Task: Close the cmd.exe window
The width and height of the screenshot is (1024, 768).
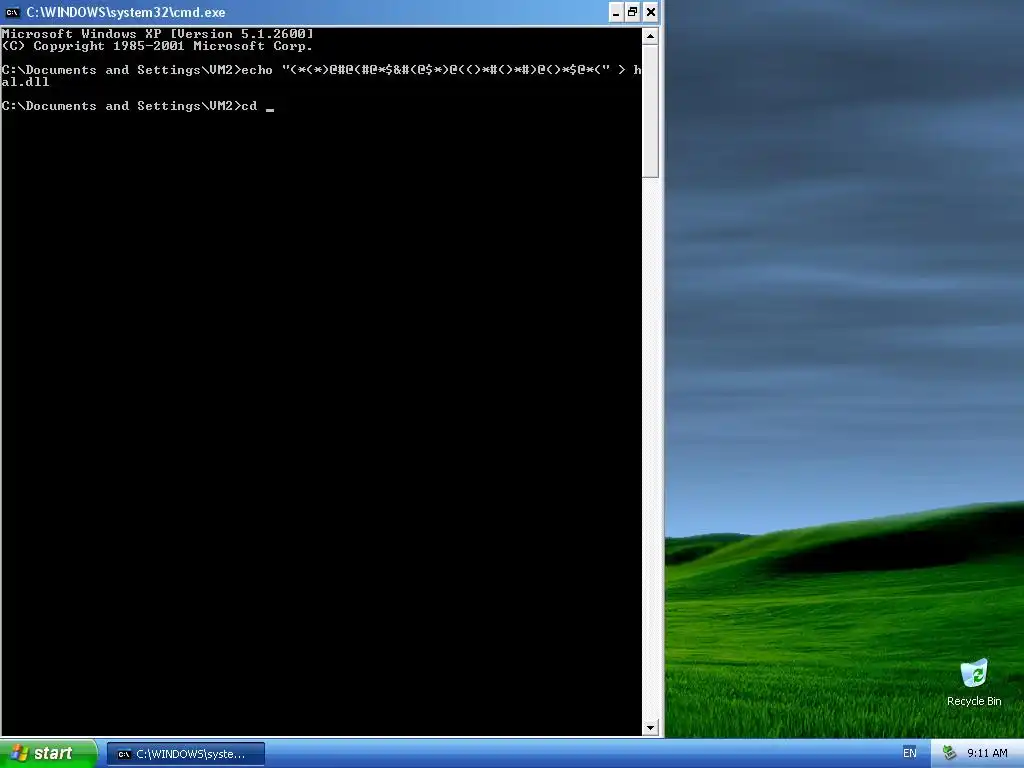Action: [x=650, y=12]
